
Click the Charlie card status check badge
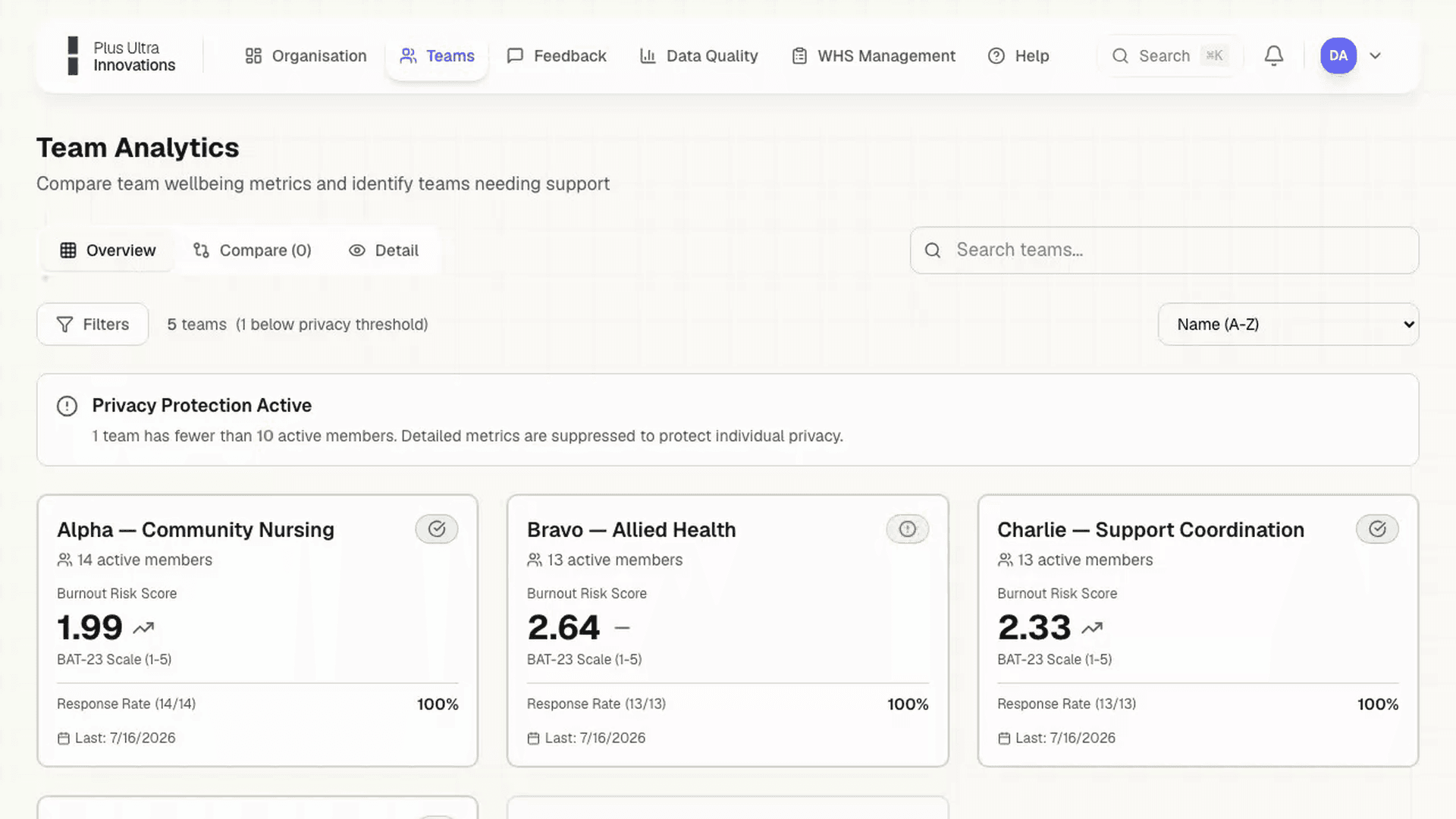pyautogui.click(x=1377, y=529)
